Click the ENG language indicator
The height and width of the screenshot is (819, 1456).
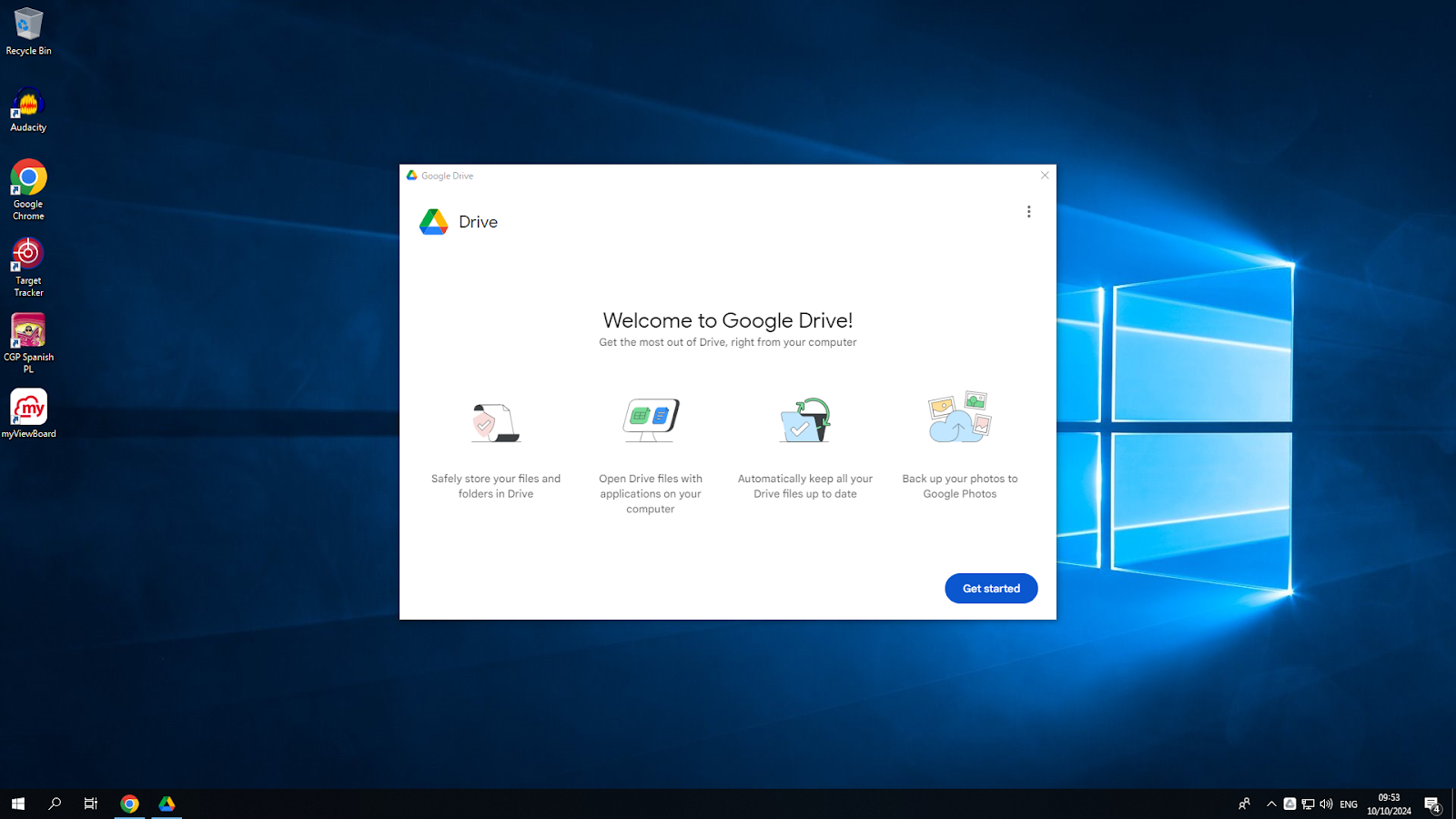1349,804
